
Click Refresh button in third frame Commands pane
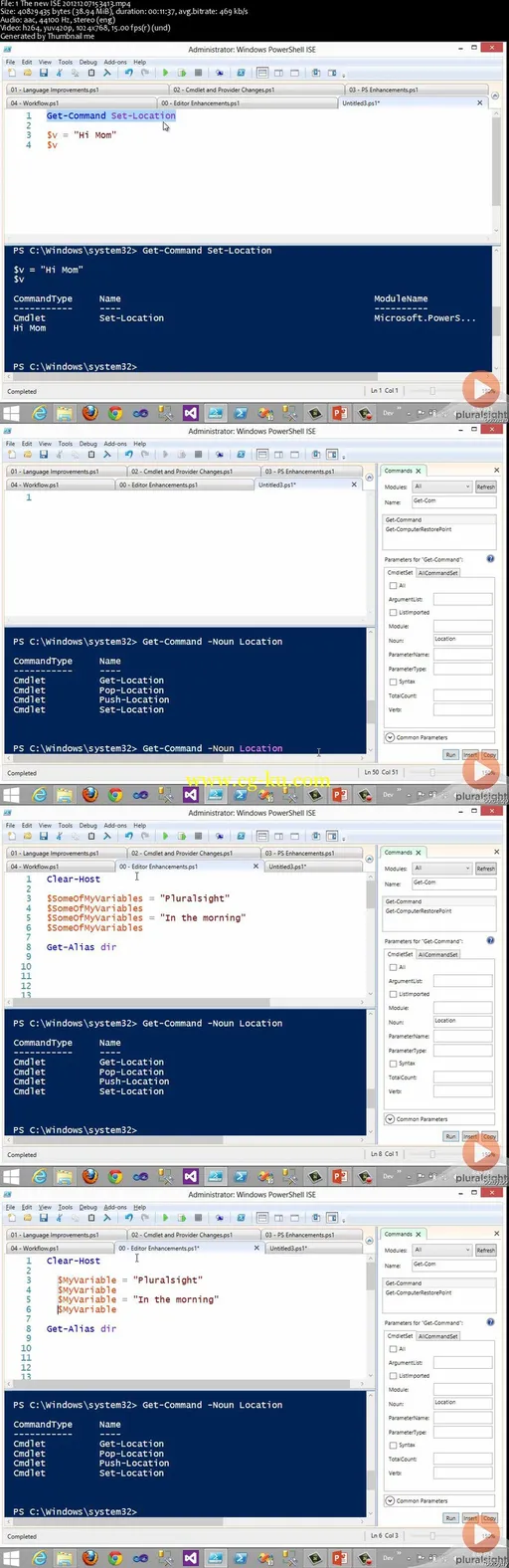tap(486, 869)
